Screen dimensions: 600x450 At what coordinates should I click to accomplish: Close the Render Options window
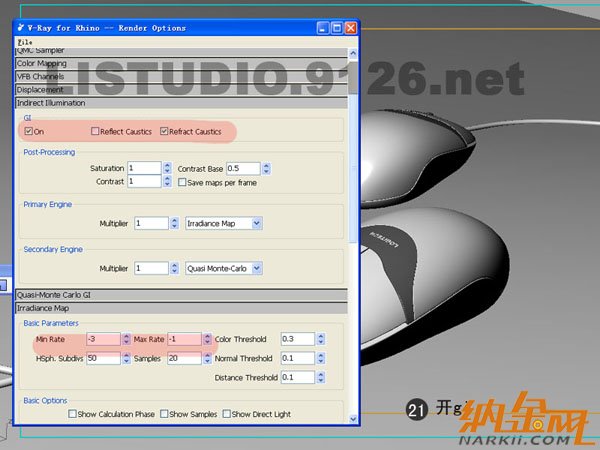tap(351, 28)
